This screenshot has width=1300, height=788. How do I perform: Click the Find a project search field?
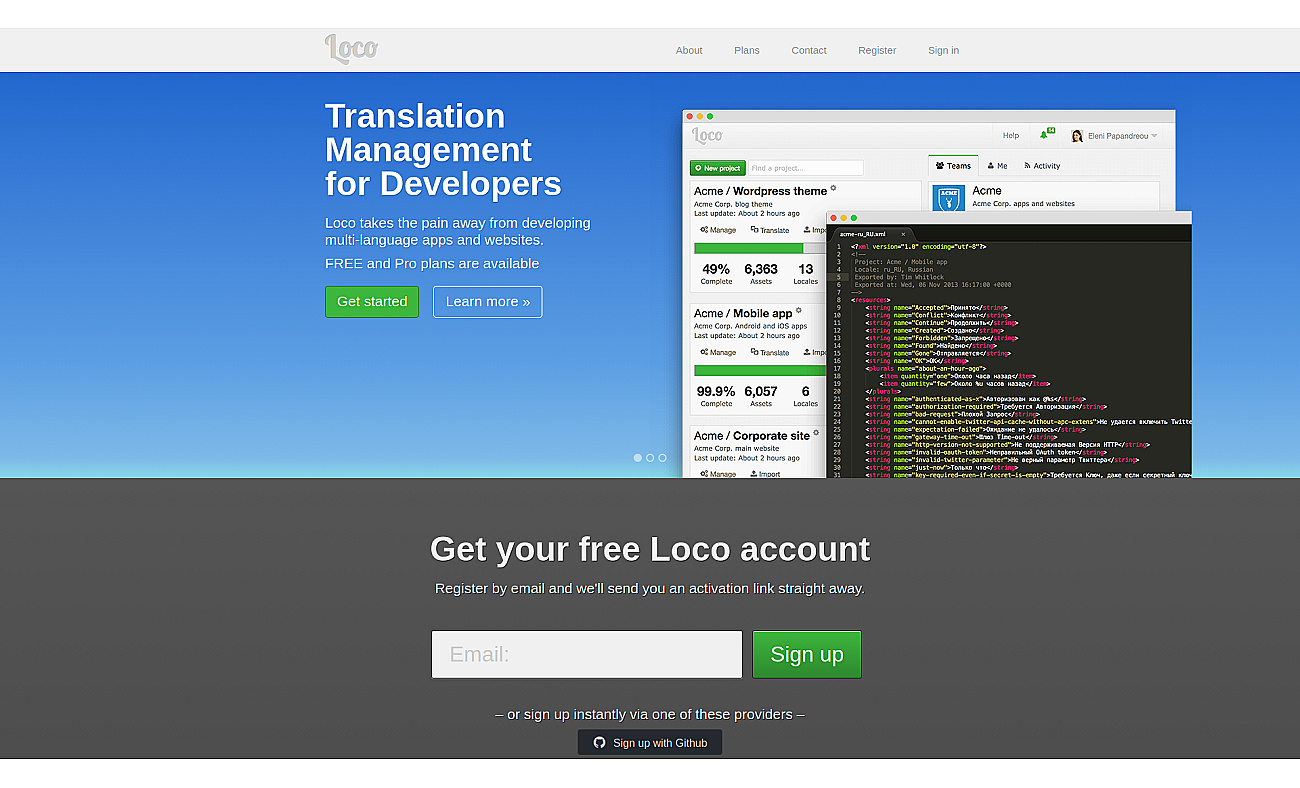click(x=806, y=168)
